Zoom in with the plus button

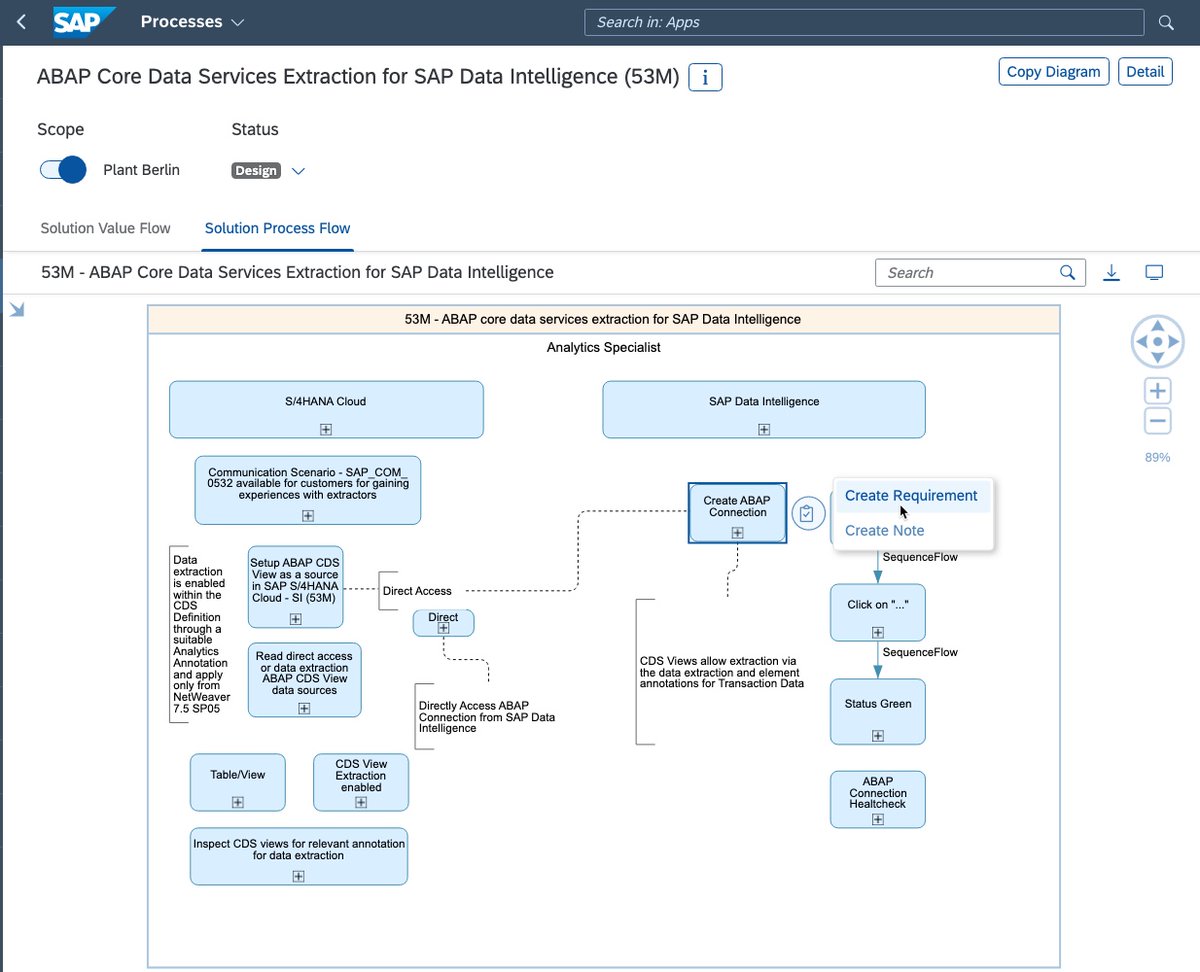[x=1157, y=391]
